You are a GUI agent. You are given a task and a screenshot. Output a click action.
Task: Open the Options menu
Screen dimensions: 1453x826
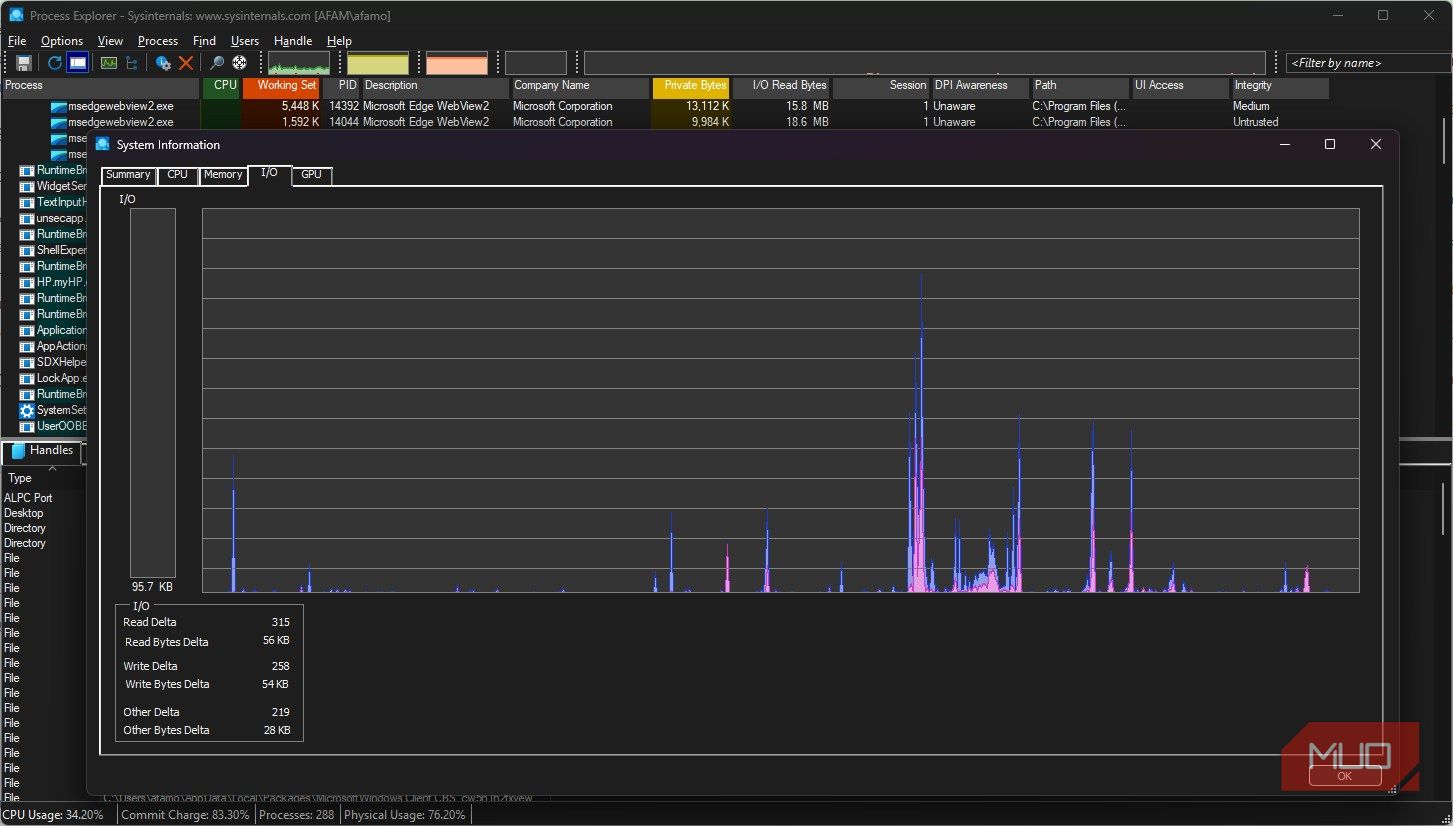coord(62,41)
